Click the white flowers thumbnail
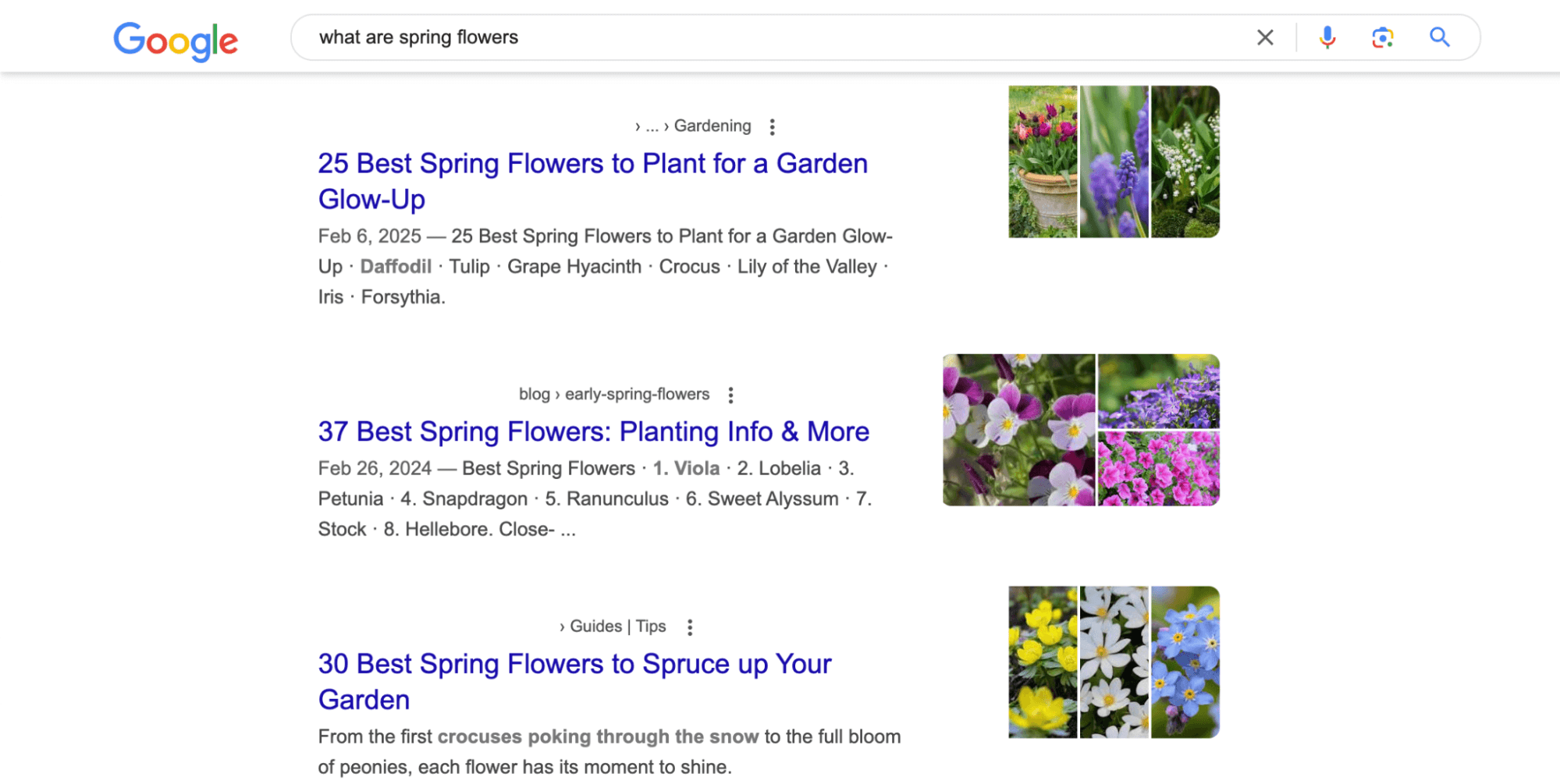Screen dimensions: 1560x784 [x=1114, y=662]
